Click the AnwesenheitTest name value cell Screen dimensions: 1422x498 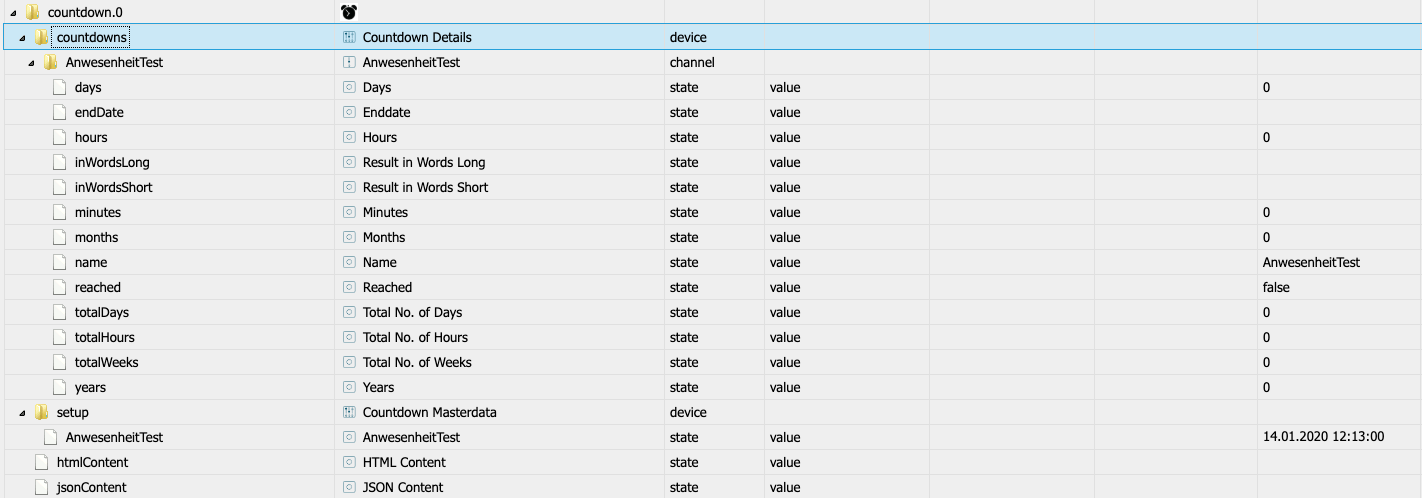point(1311,262)
